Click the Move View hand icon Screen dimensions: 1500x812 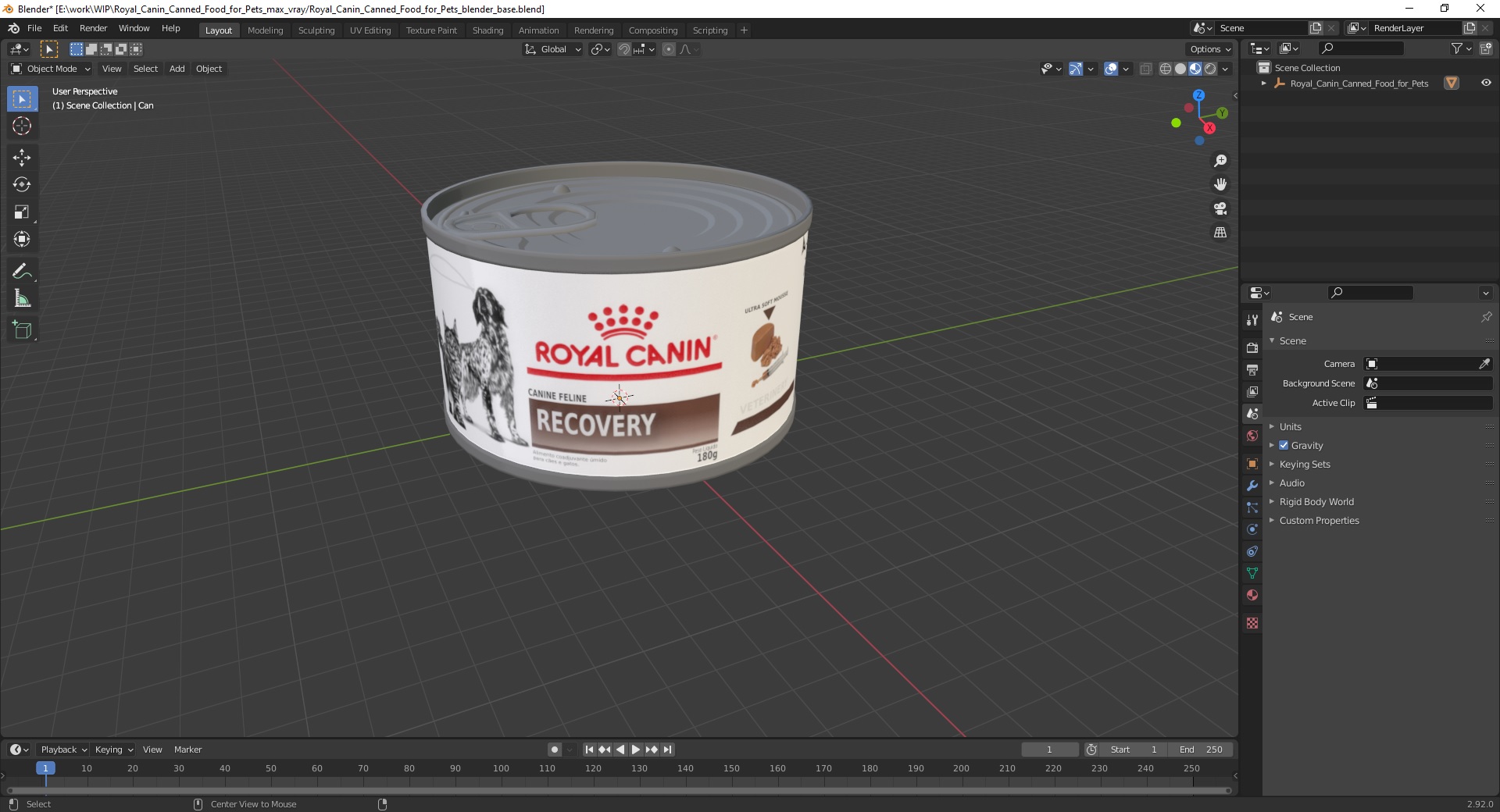pos(1220,184)
